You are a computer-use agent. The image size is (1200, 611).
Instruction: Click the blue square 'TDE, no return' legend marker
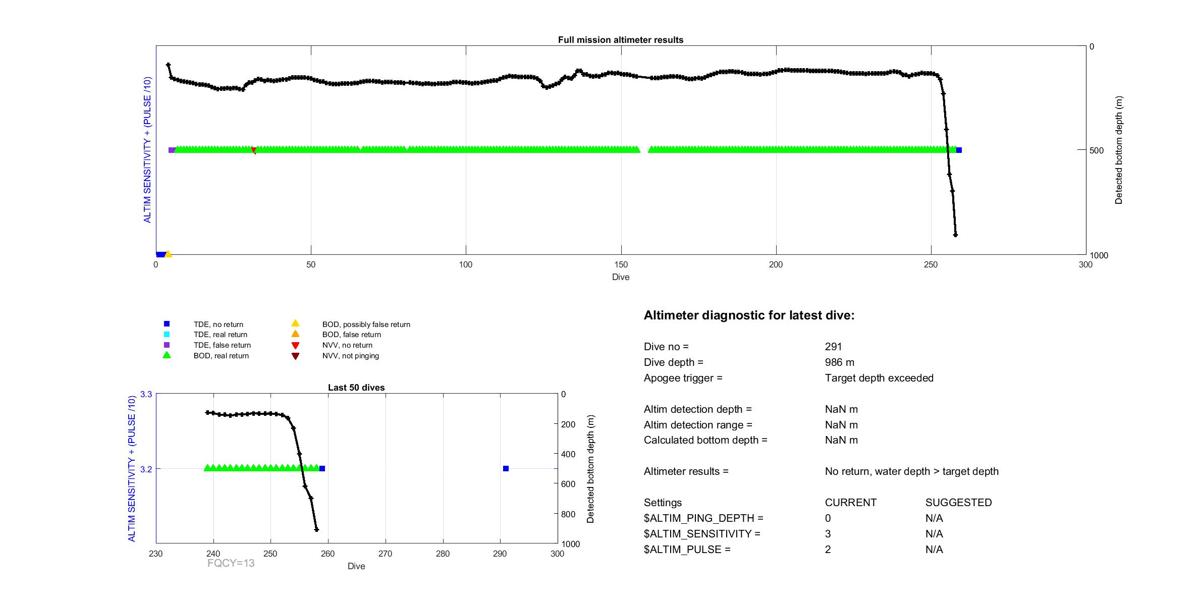click(167, 325)
